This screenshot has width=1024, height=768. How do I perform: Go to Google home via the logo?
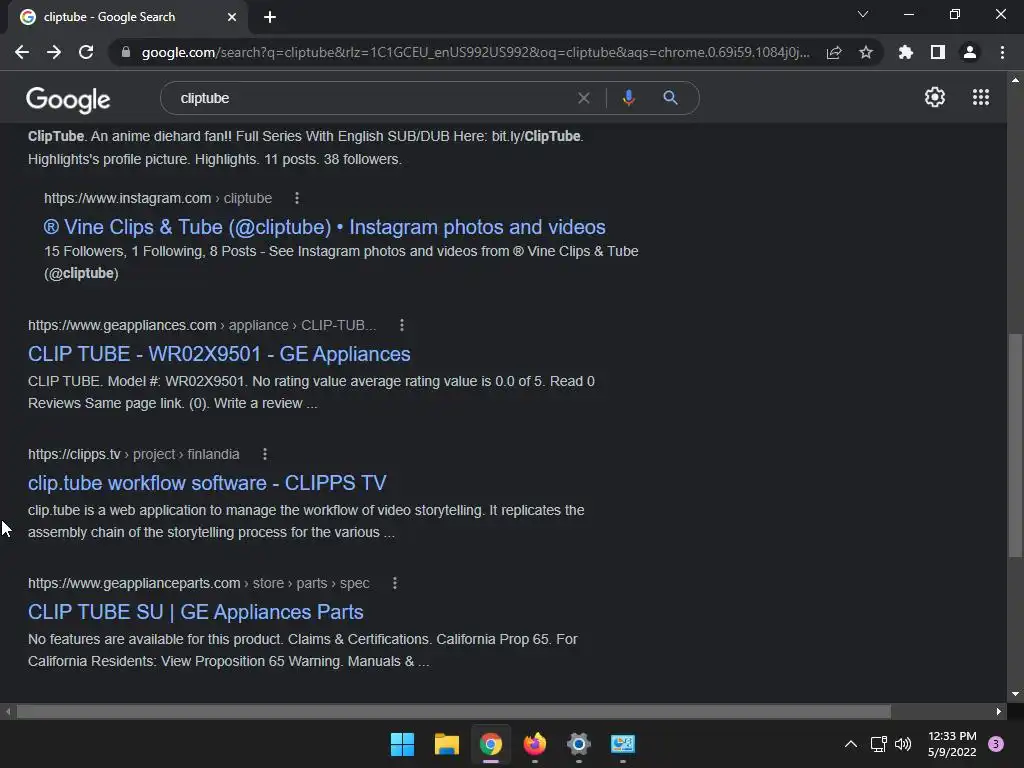[68, 99]
